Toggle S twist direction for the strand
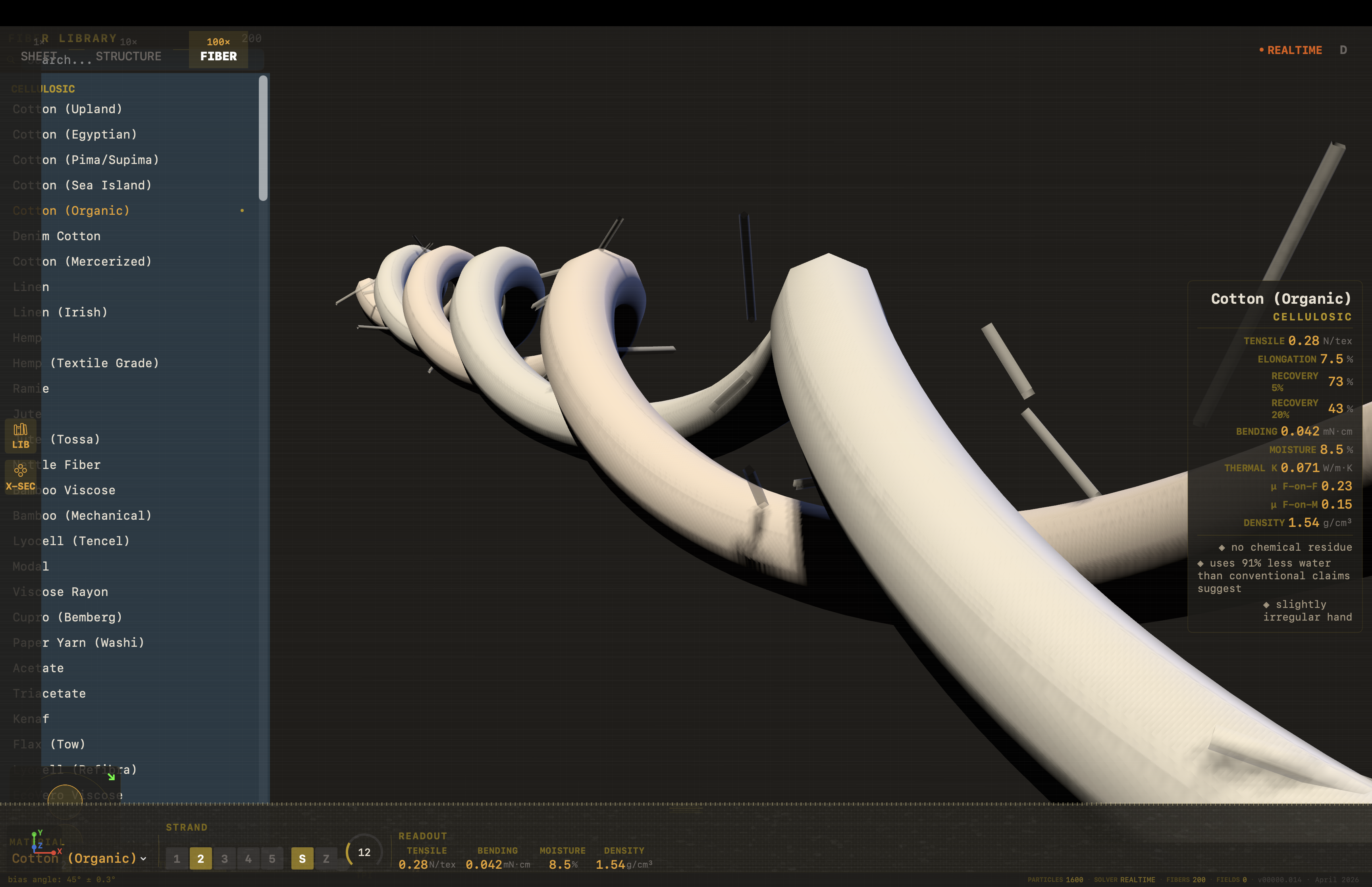This screenshot has height=887, width=1372. click(302, 858)
